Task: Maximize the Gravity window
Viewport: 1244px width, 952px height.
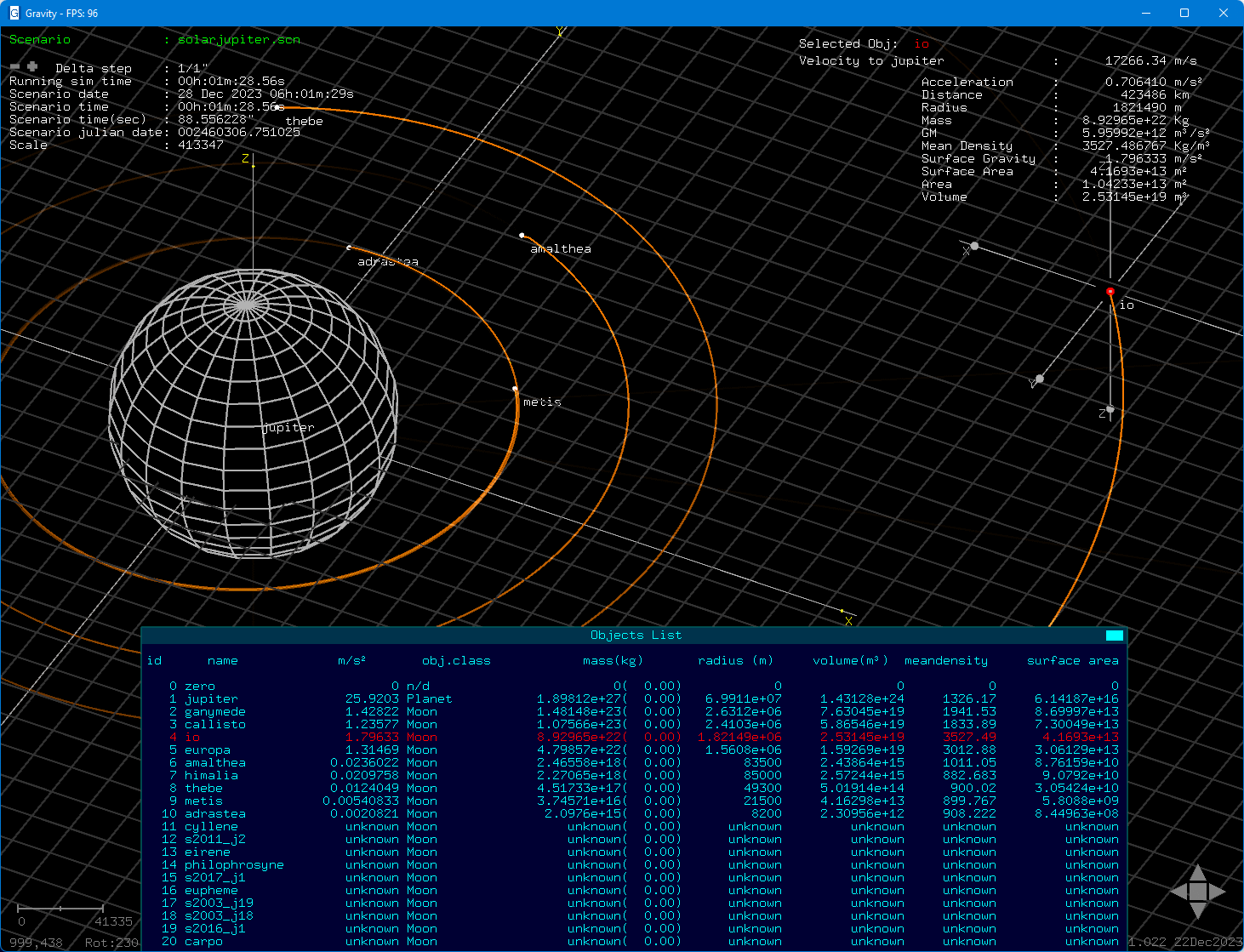Action: coord(1184,13)
